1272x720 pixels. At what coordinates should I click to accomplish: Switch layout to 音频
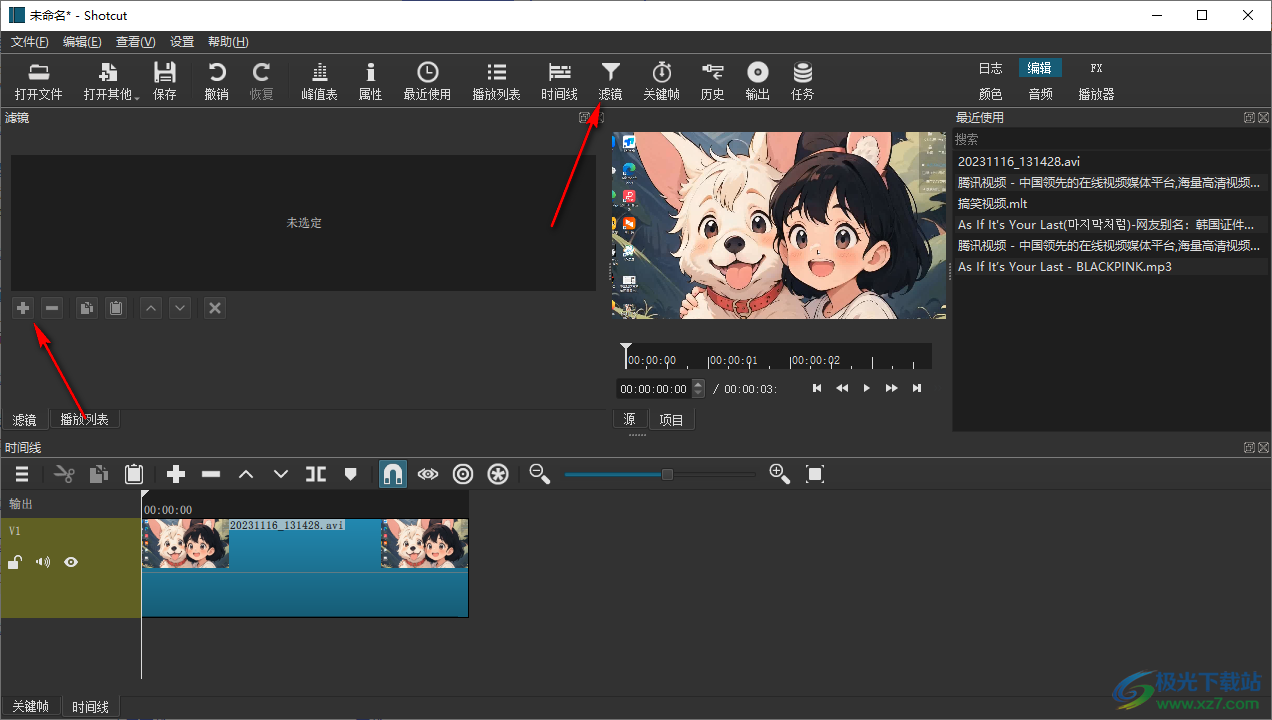(1040, 94)
